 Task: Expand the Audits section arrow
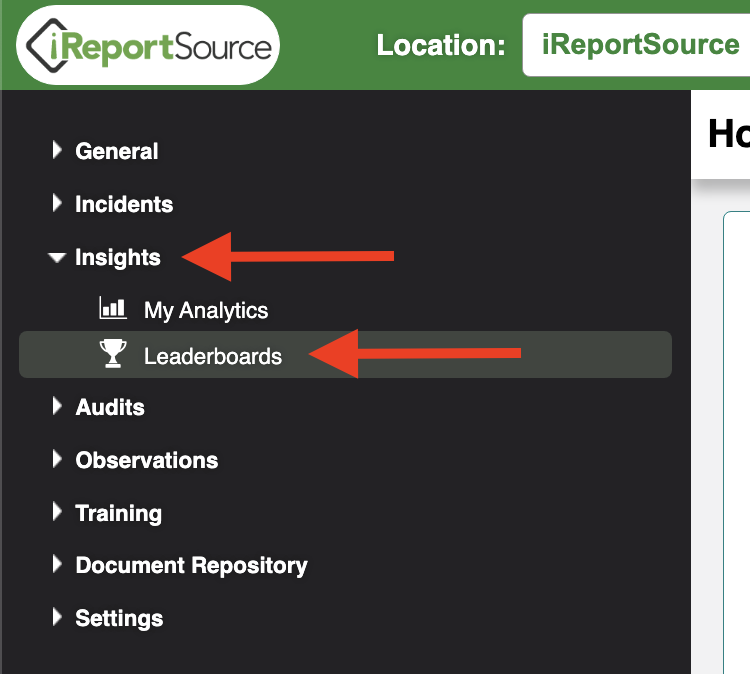[x=57, y=406]
